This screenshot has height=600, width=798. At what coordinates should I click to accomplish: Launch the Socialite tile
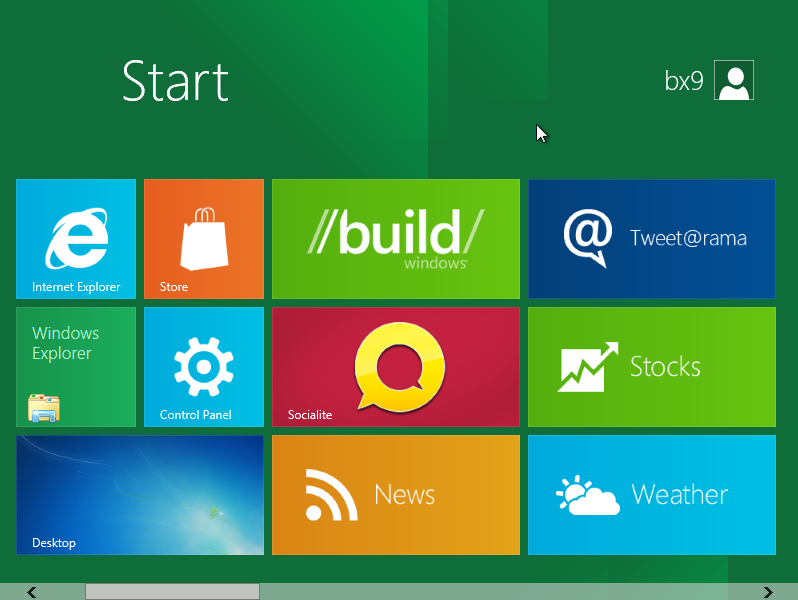396,367
